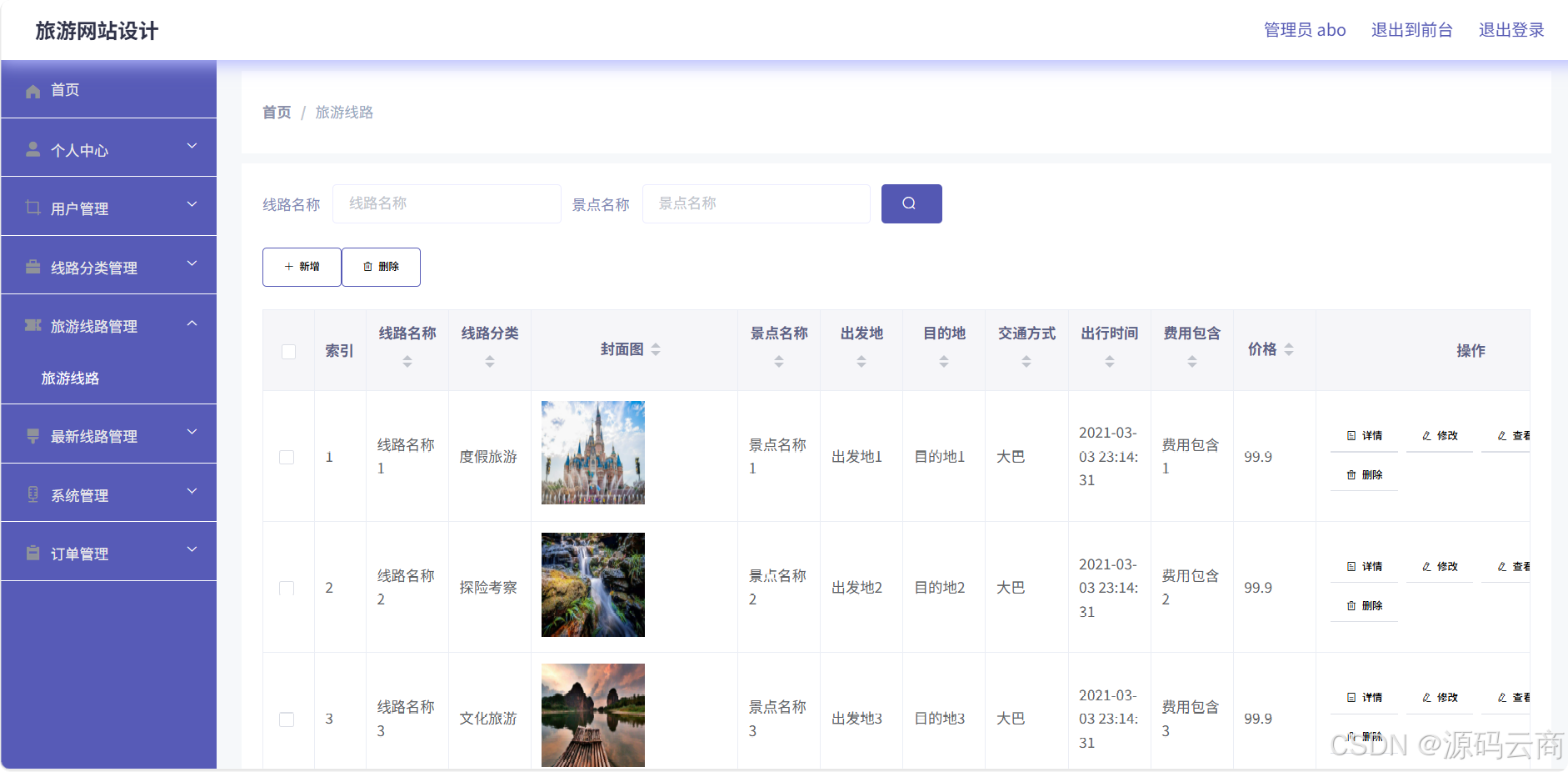Check the checkbox for row 1
The height and width of the screenshot is (772, 1568).
[x=287, y=457]
